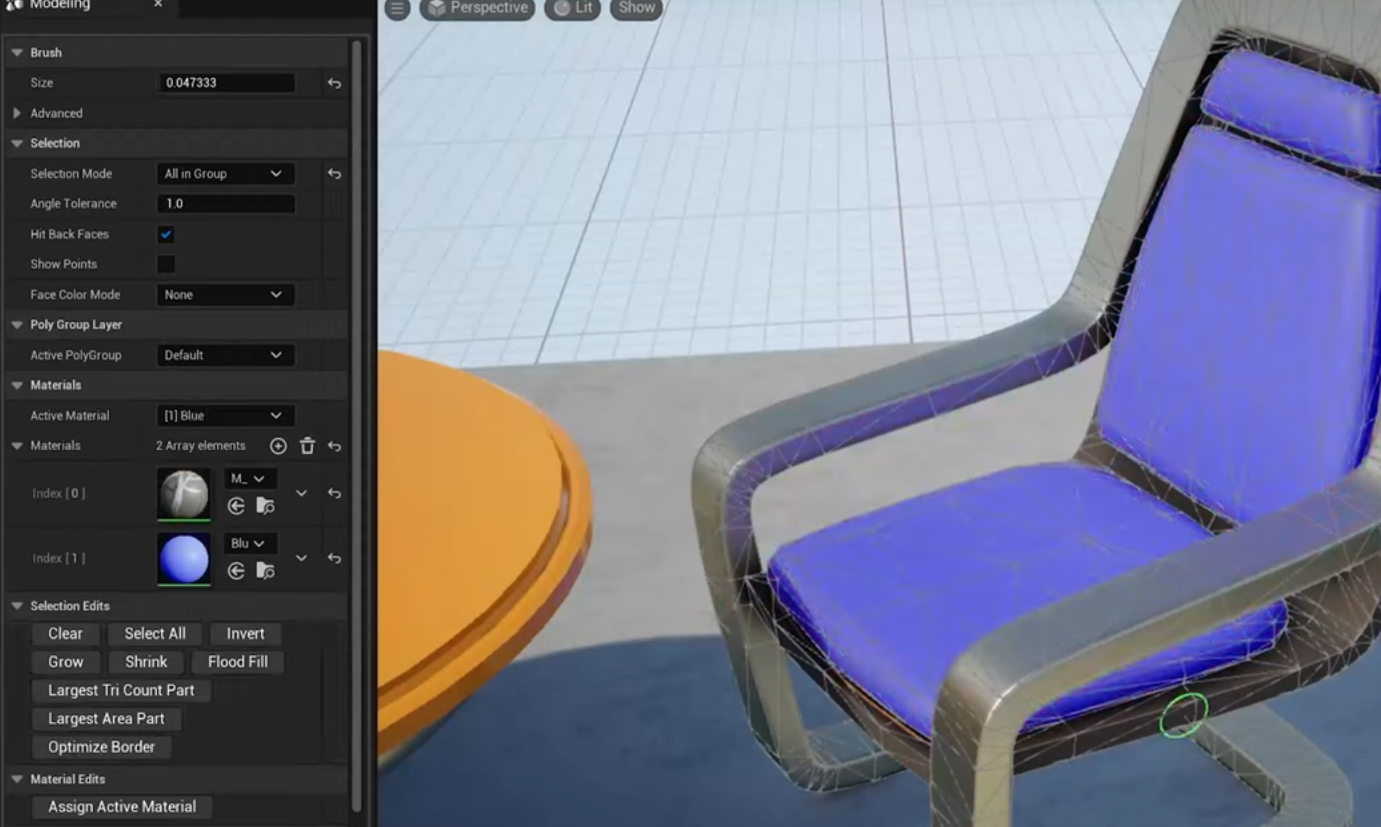Collapse the Materials array element list
Viewport: 1381px width, 827px height.
pyautogui.click(x=17, y=446)
